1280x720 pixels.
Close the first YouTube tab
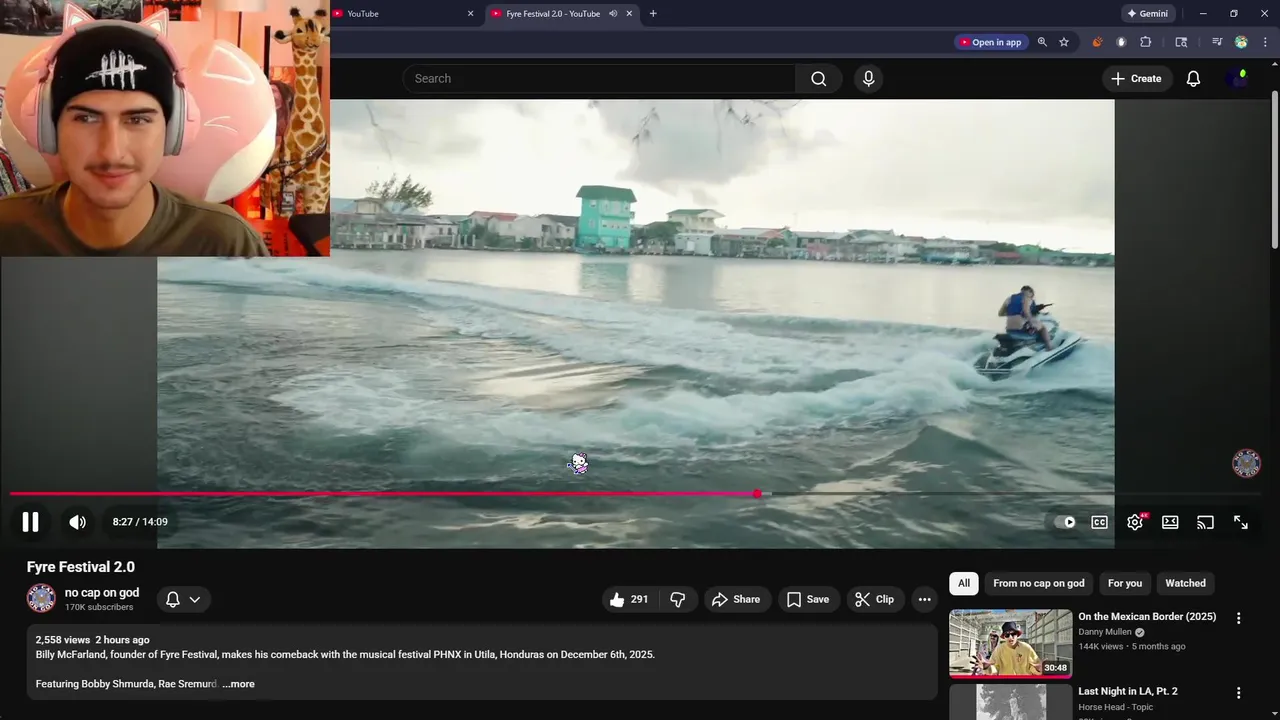click(x=470, y=14)
